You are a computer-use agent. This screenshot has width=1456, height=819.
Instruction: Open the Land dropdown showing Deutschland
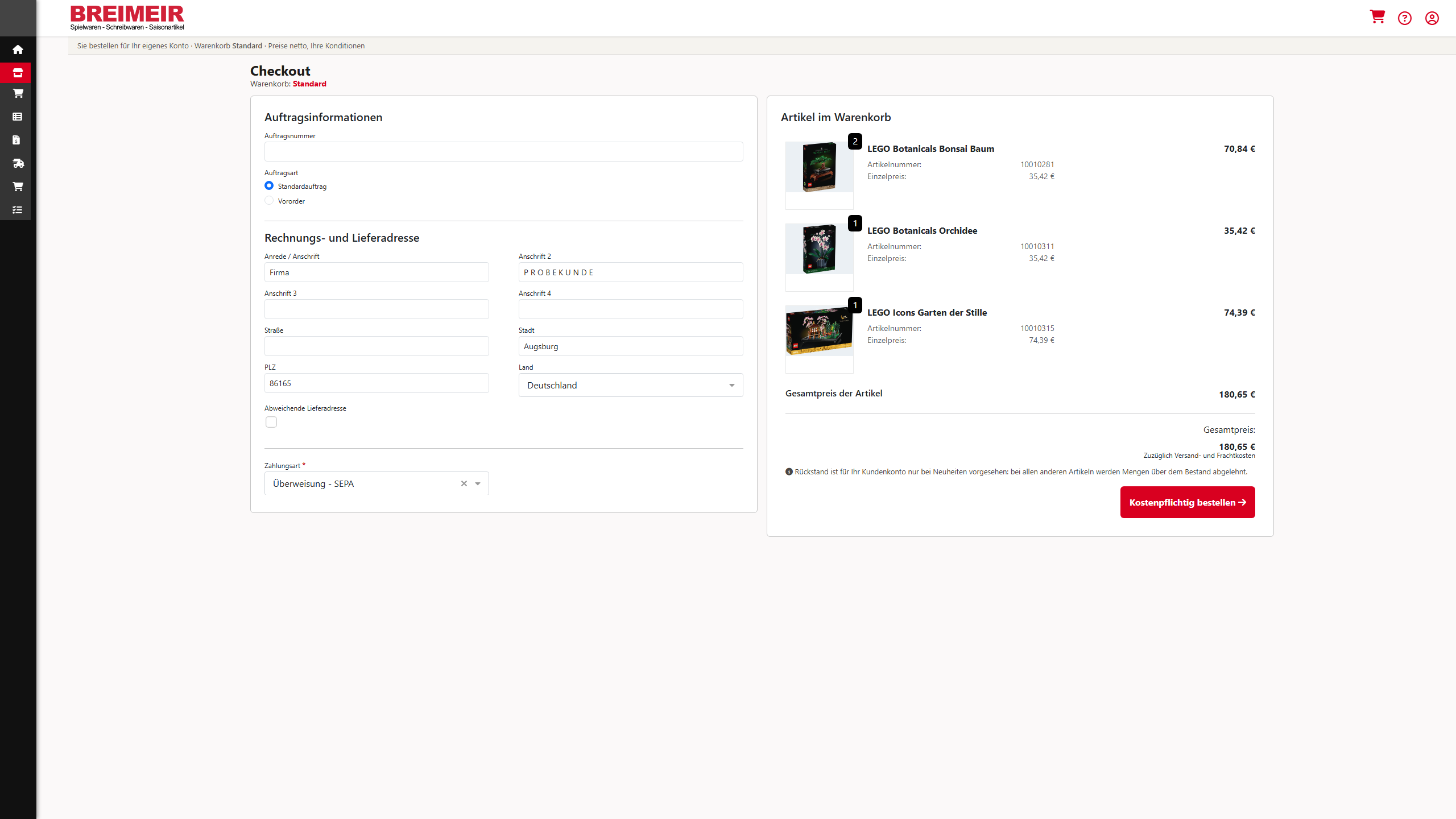tap(631, 385)
